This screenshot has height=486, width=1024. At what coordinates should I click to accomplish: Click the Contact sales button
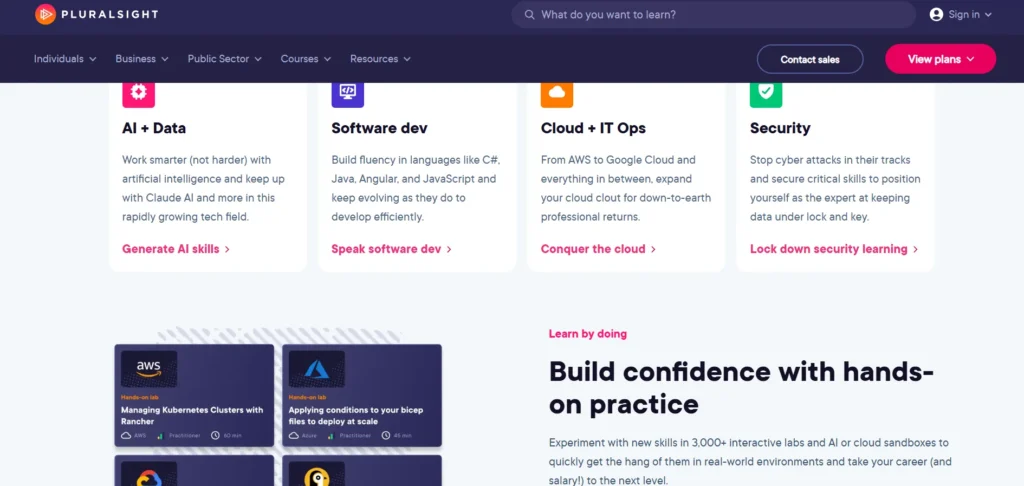810,59
